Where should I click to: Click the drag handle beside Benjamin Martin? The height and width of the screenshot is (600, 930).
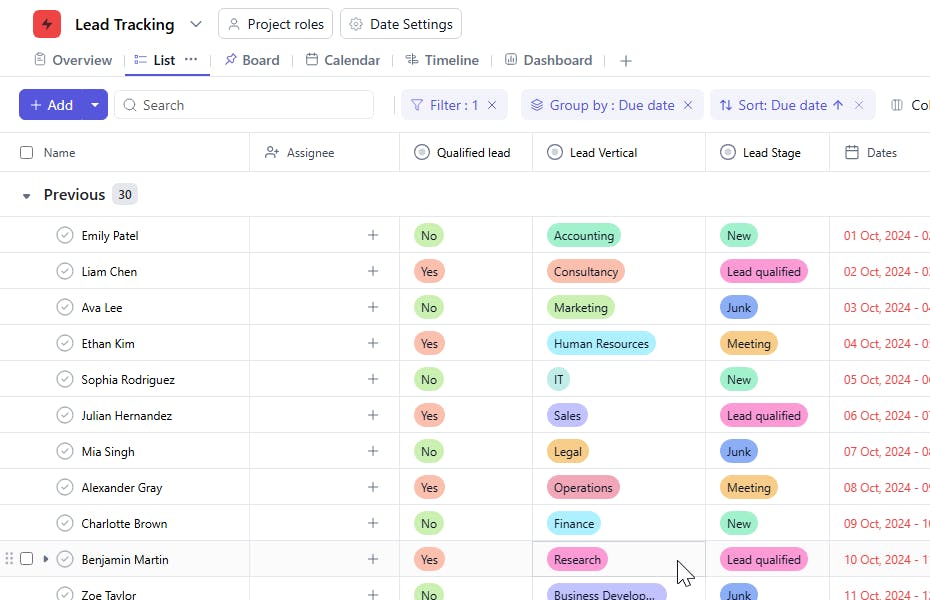click(10, 559)
